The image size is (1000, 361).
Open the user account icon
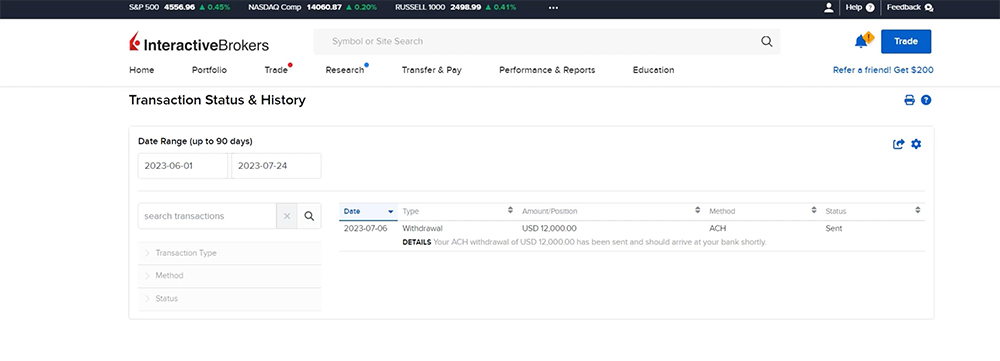828,8
